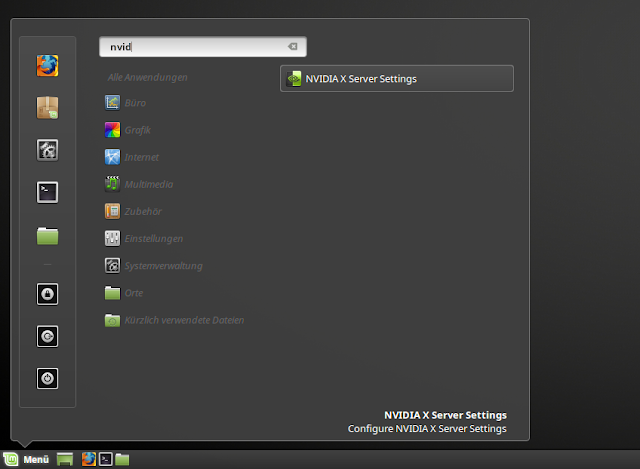Screen dimensions: 640x469
Task: Select the Systemverwaltung category label
Action: 163,266
